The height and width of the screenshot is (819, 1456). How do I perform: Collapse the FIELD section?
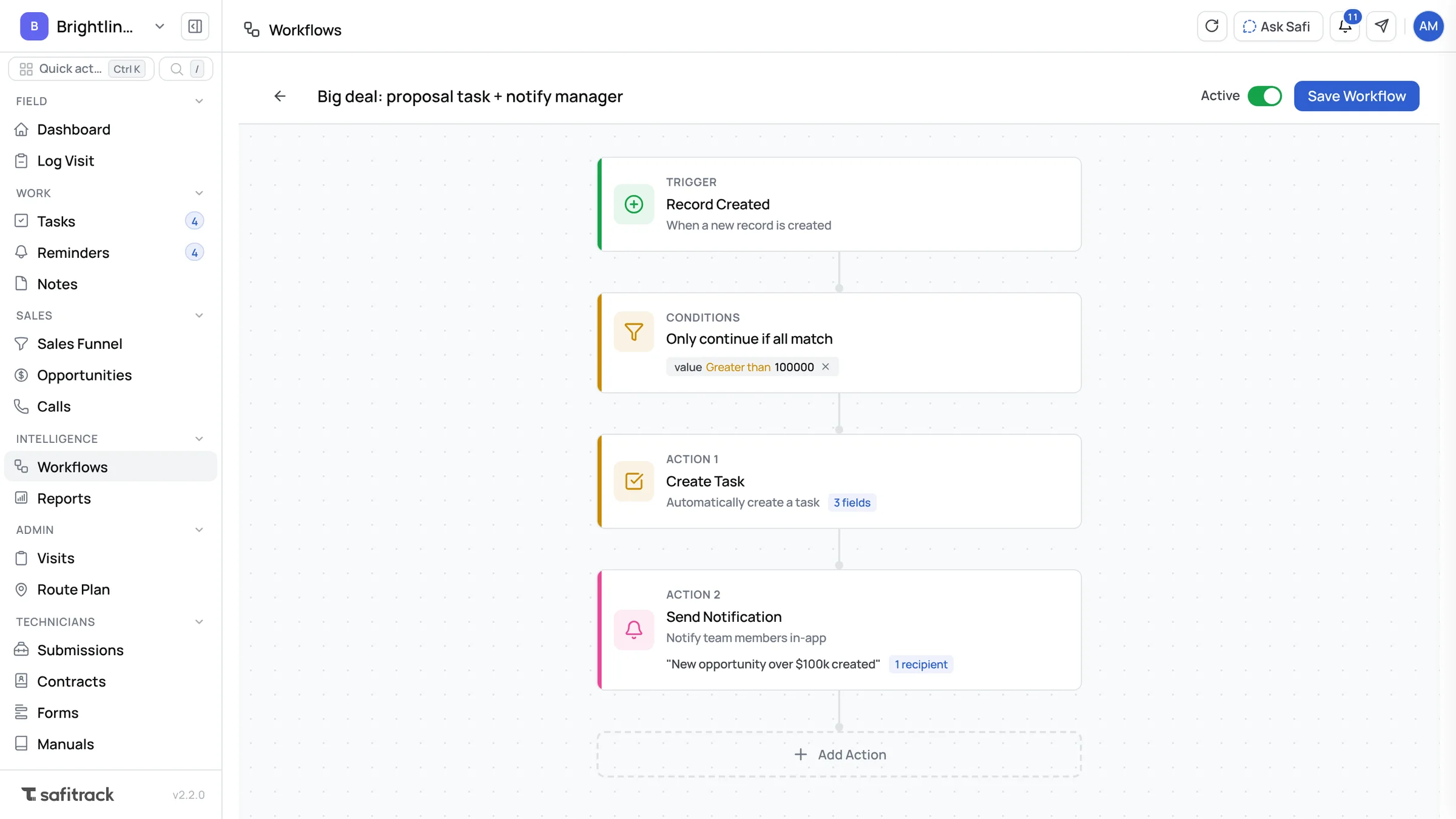199,101
